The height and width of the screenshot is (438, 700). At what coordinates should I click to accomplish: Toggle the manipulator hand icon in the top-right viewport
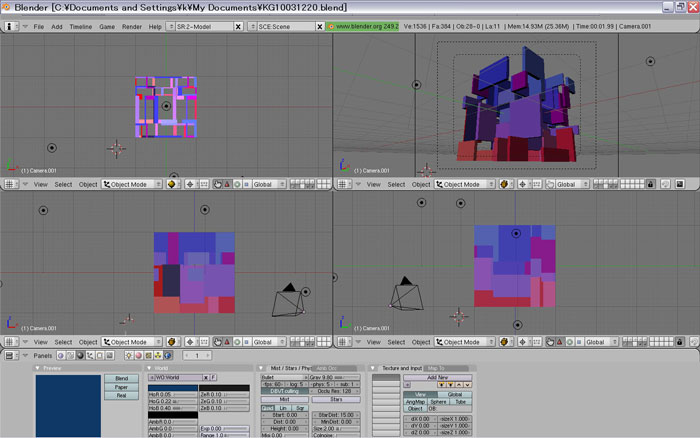[550, 184]
